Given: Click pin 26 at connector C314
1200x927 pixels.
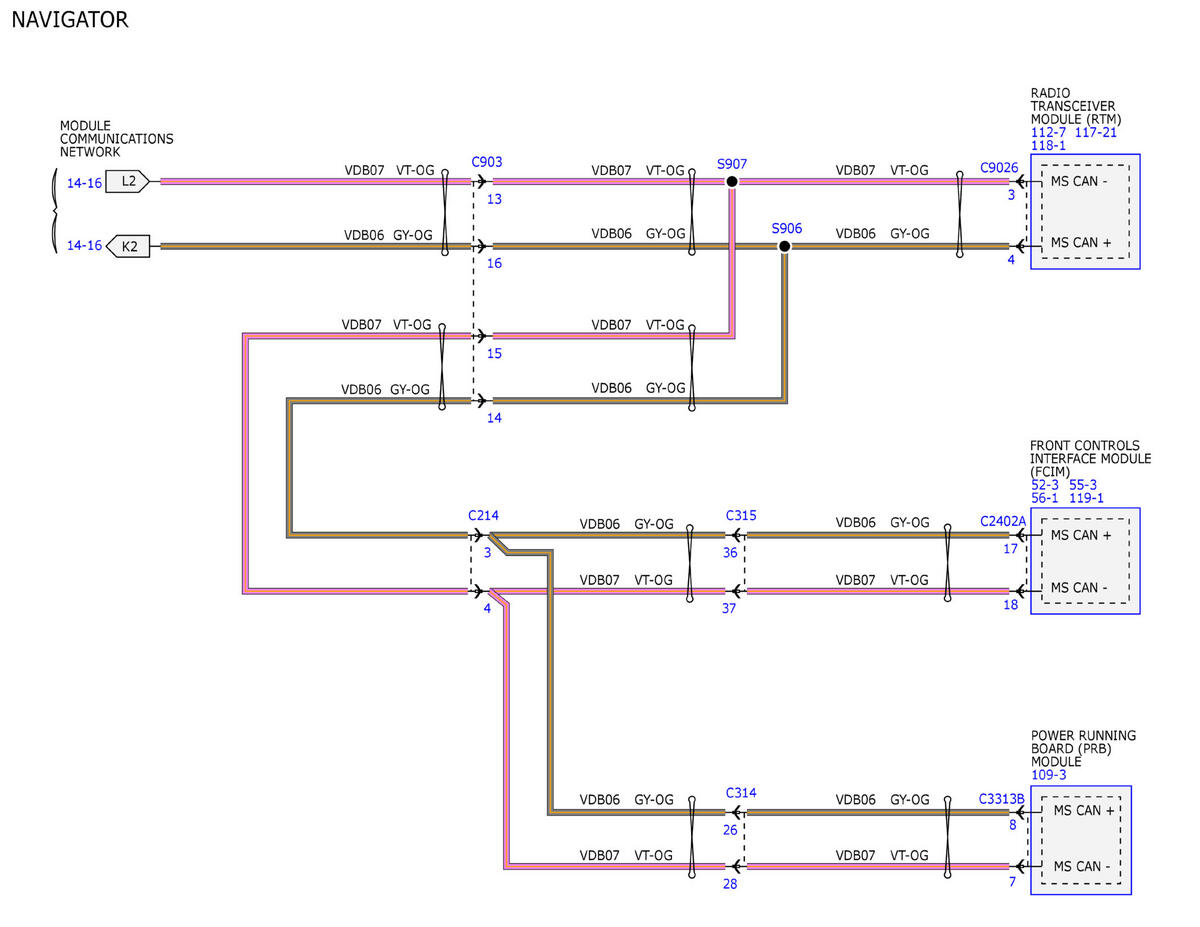Looking at the screenshot, I should point(730,830).
